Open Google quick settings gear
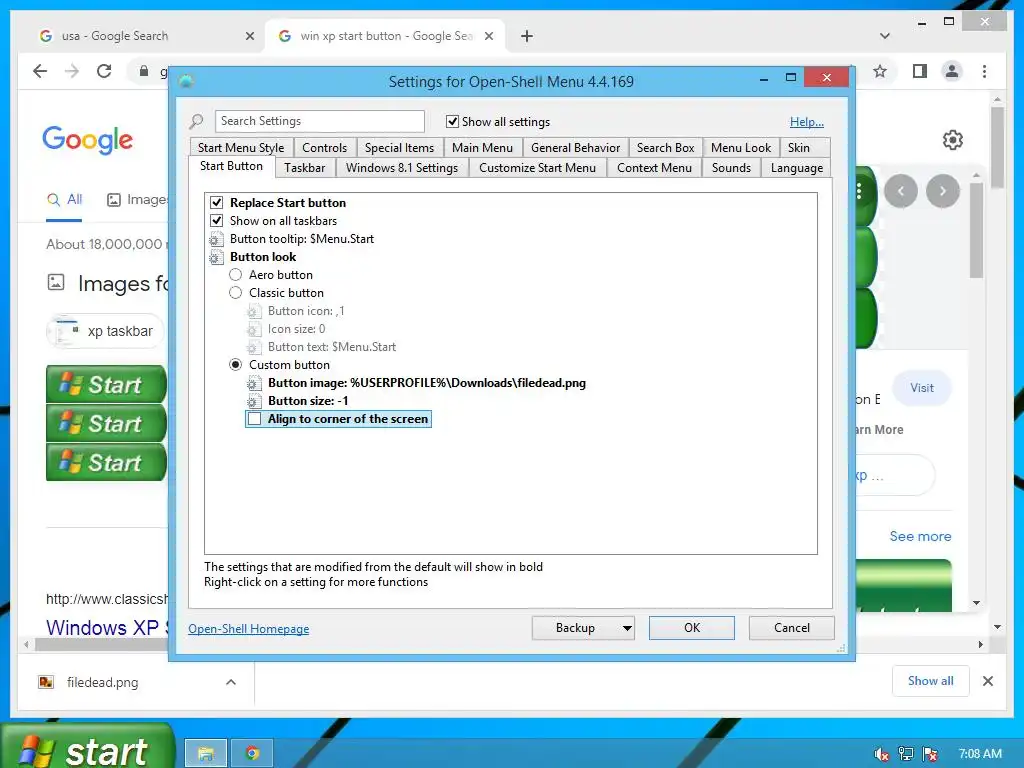This screenshot has width=1024, height=768. [x=953, y=140]
